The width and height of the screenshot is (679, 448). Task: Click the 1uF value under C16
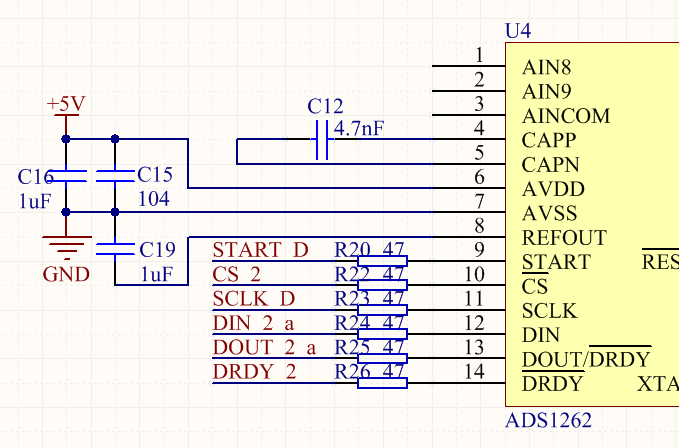[35, 201]
